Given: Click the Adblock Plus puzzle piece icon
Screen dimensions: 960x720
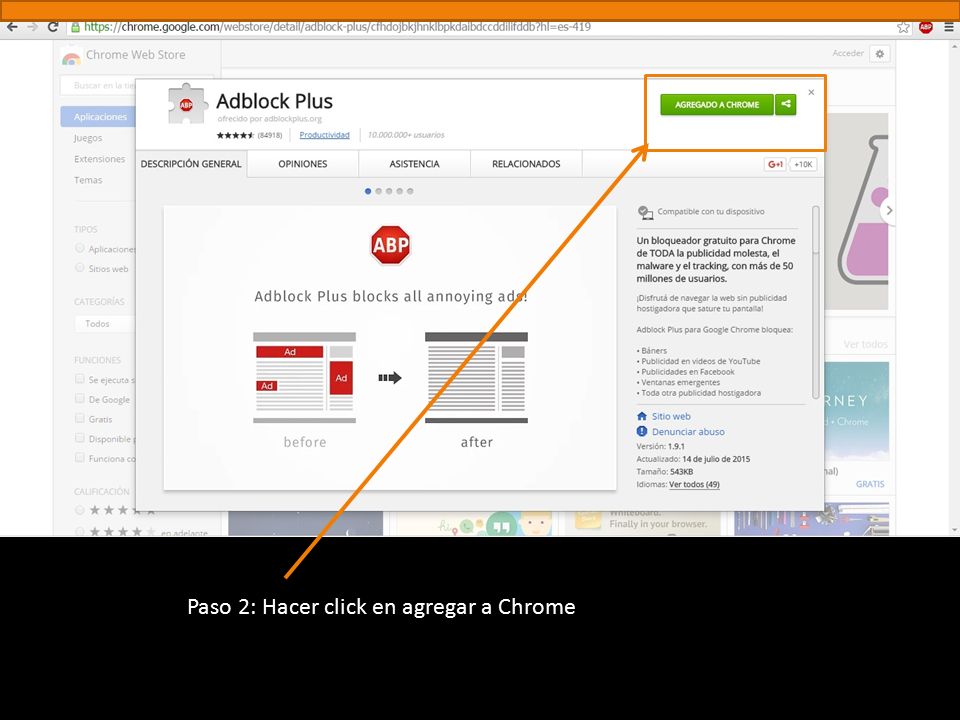Looking at the screenshot, I should (187, 104).
